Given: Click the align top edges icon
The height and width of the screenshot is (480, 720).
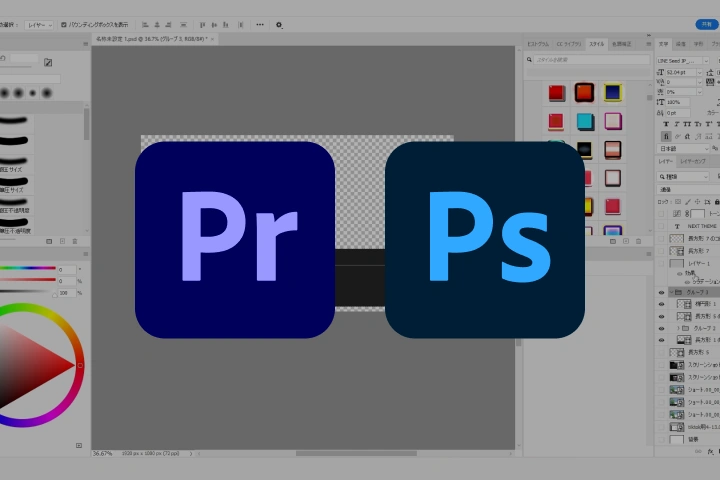Looking at the screenshot, I should tap(202, 25).
